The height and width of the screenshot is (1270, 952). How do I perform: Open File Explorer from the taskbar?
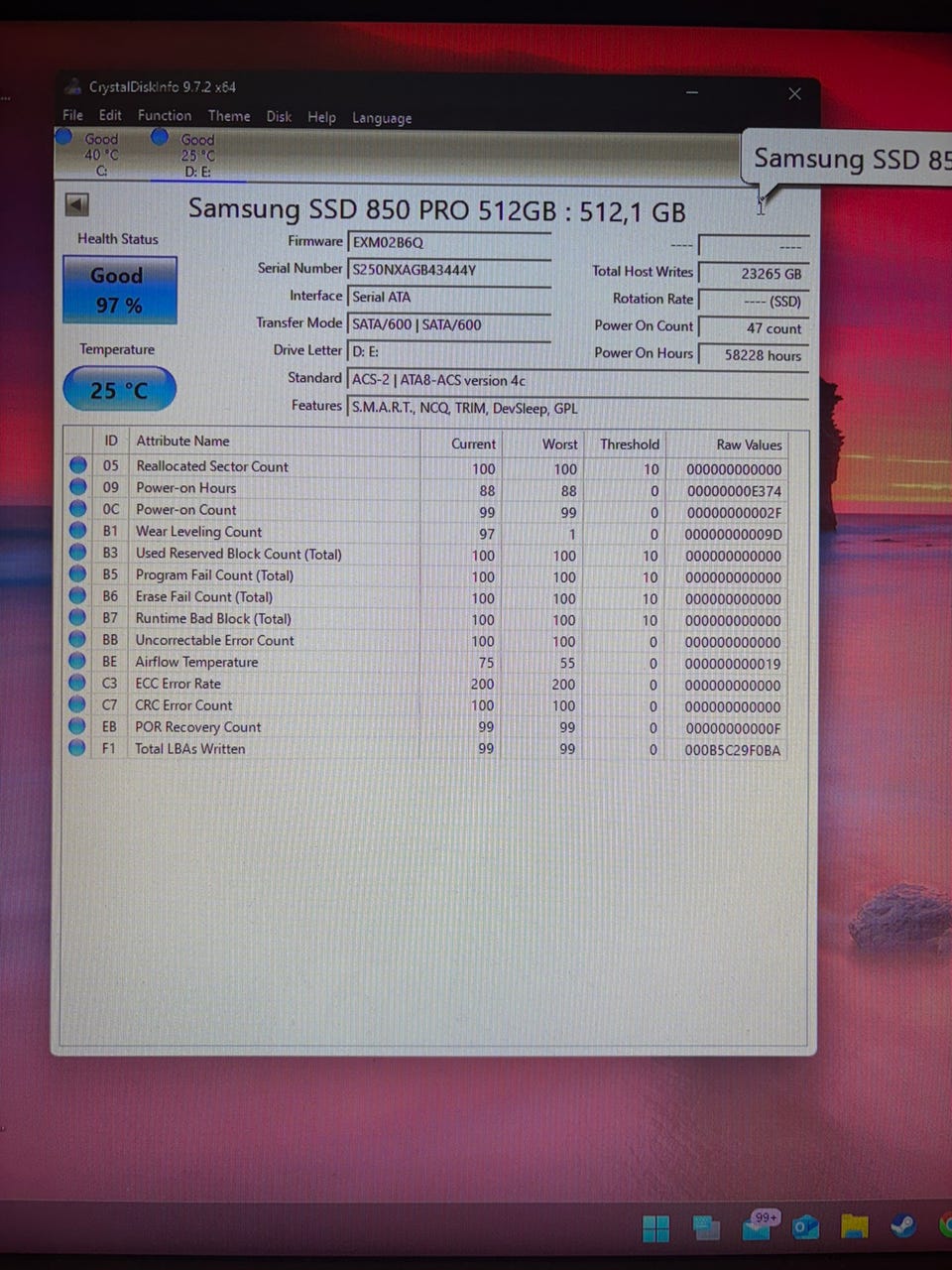click(854, 1227)
